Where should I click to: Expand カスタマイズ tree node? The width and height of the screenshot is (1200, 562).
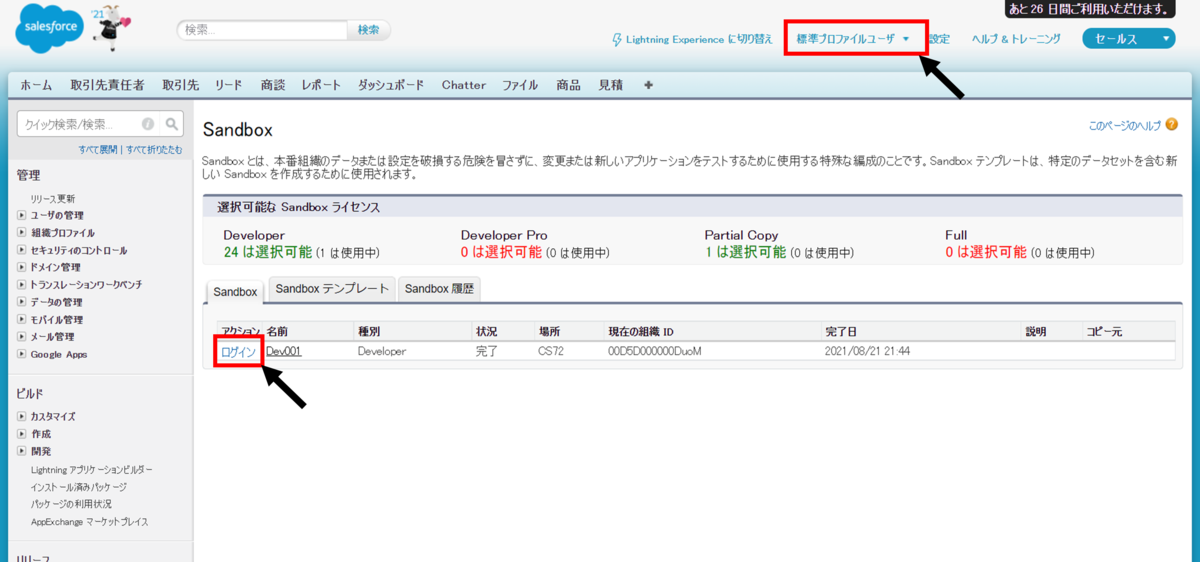click(22, 416)
